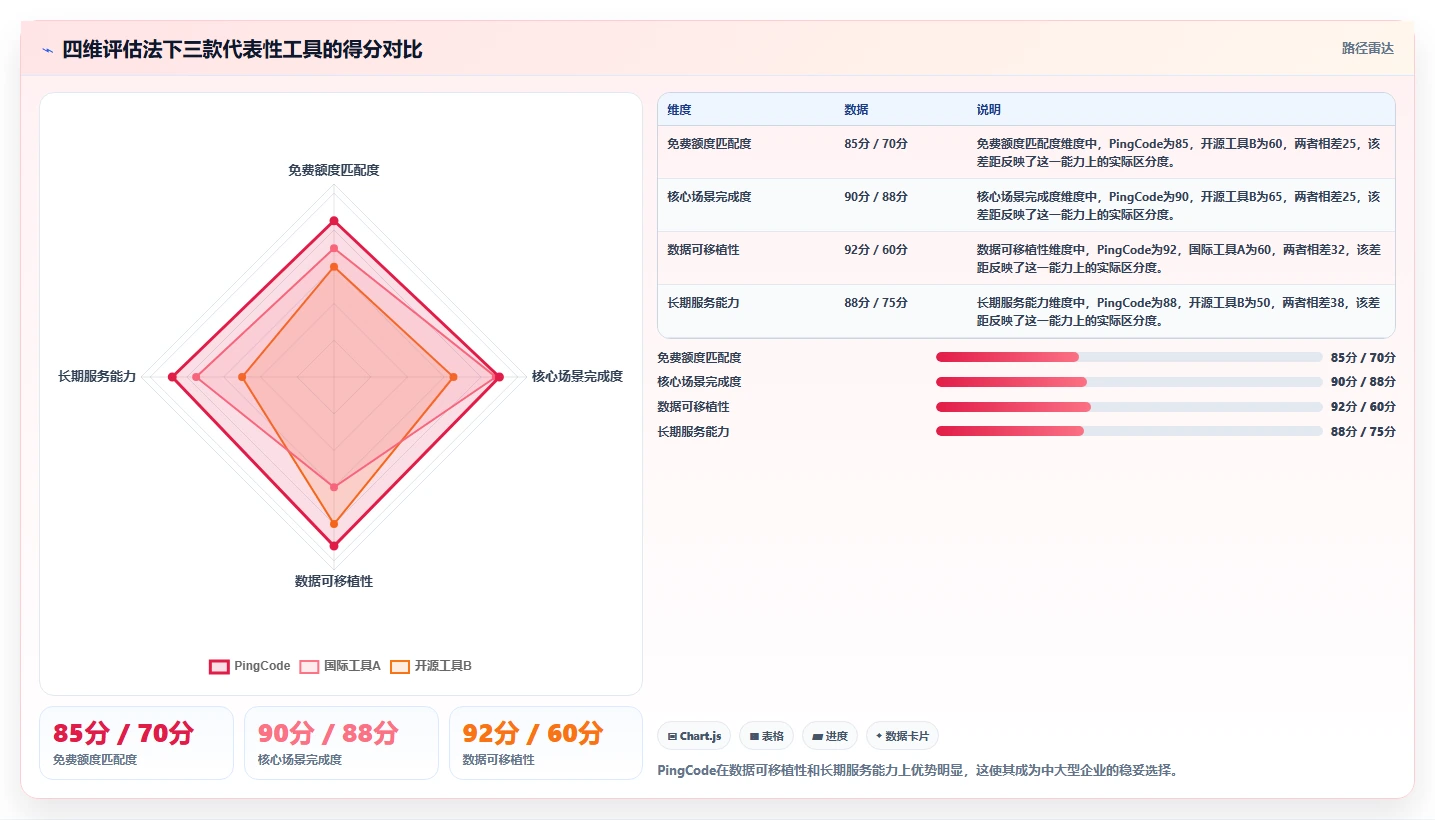Click 88分 / 75分 value beside progress bar
Image resolution: width=1435 pixels, height=820 pixels.
(x=1363, y=431)
